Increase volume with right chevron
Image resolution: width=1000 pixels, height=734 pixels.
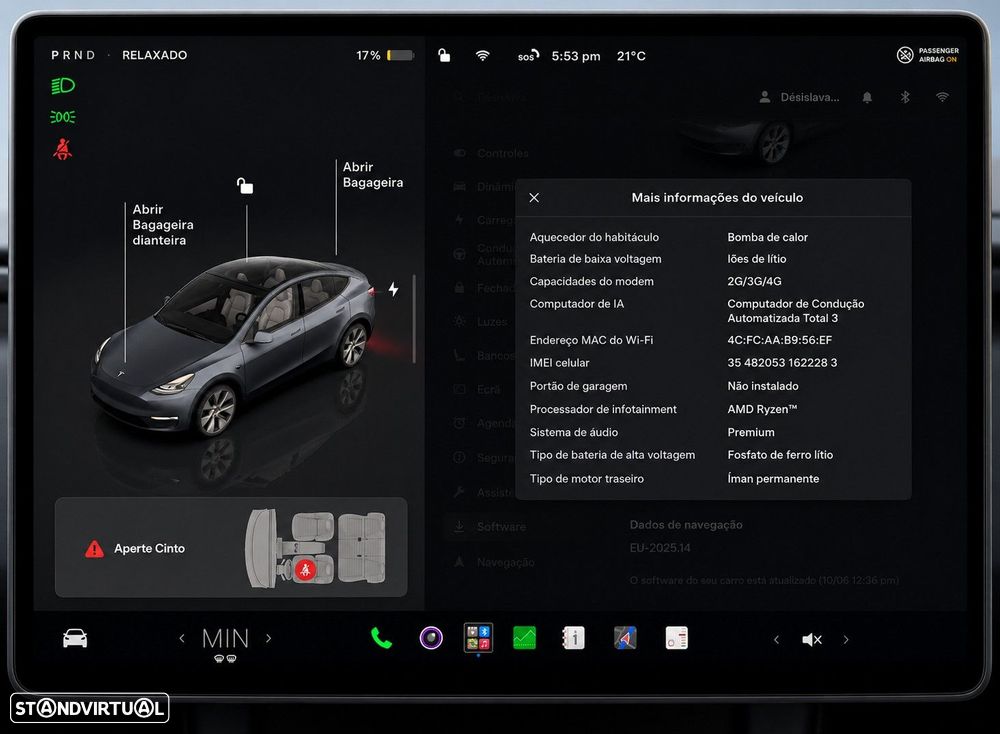[846, 640]
